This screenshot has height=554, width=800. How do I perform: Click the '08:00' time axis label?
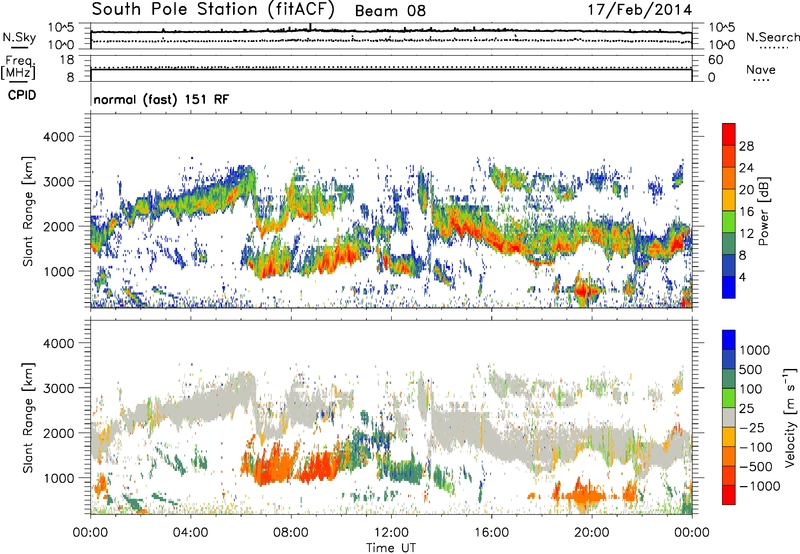291,533
